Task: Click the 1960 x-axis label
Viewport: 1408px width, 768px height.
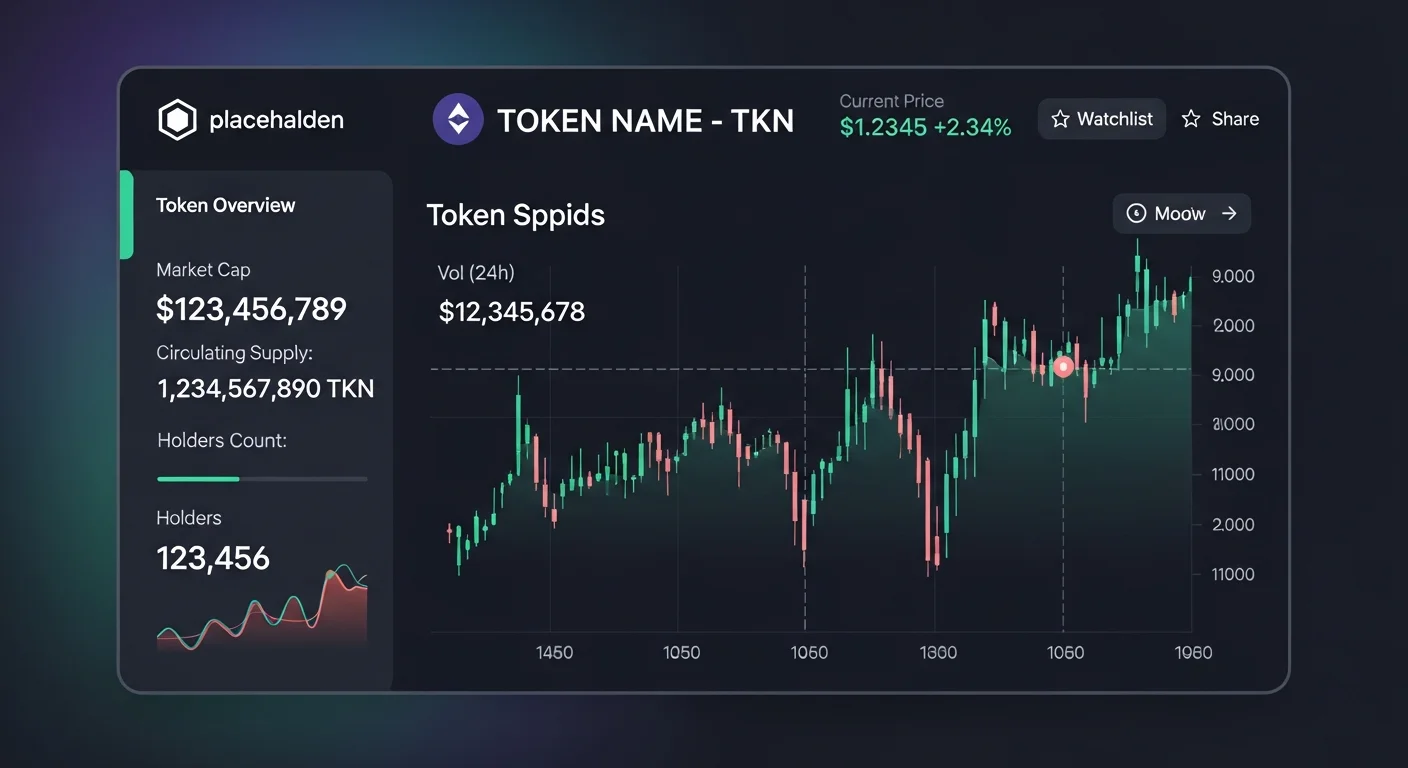Action: (1193, 653)
